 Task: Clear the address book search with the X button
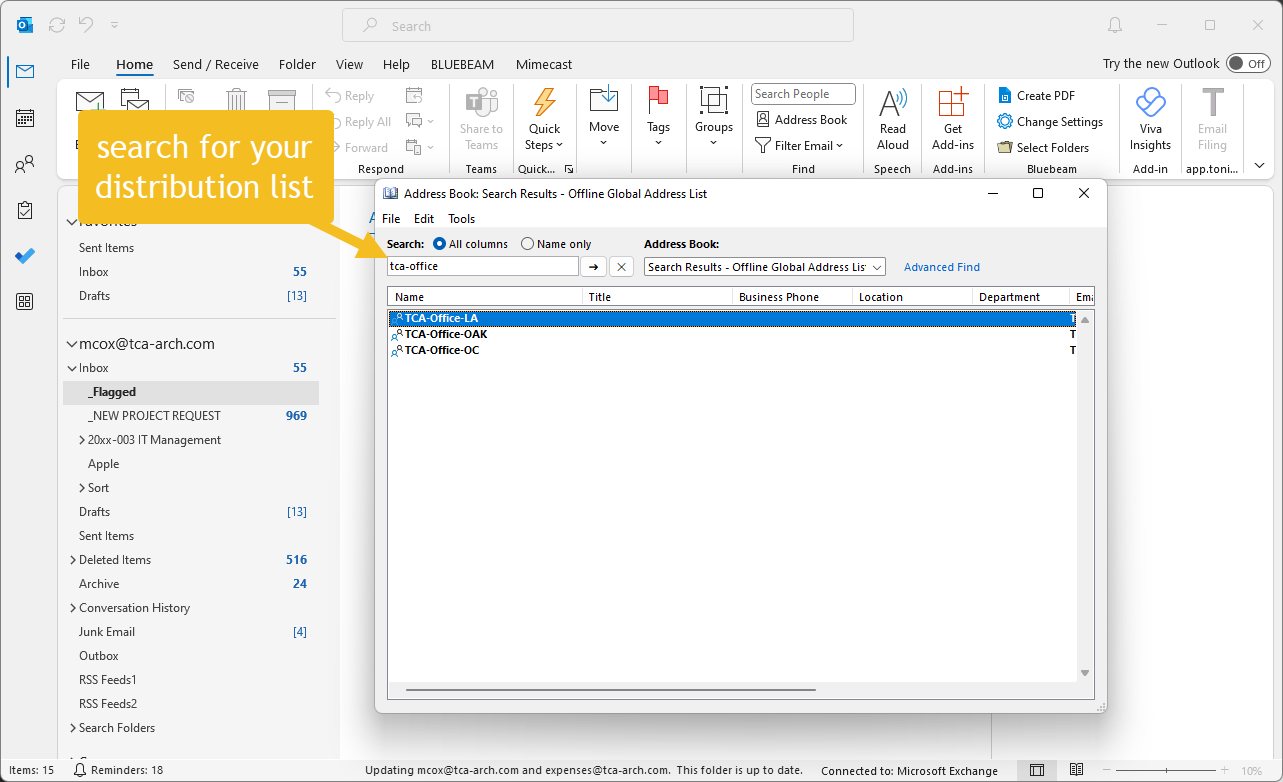pyautogui.click(x=621, y=267)
